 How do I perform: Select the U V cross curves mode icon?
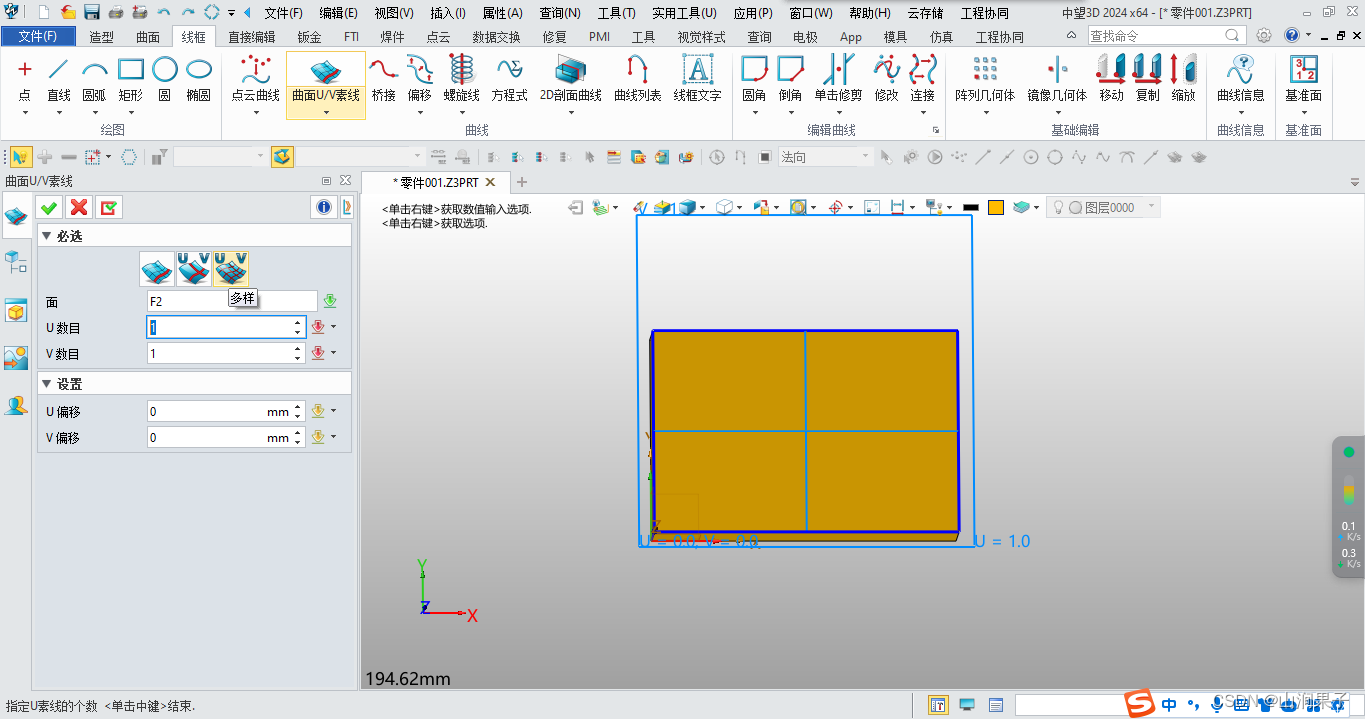tap(194, 269)
